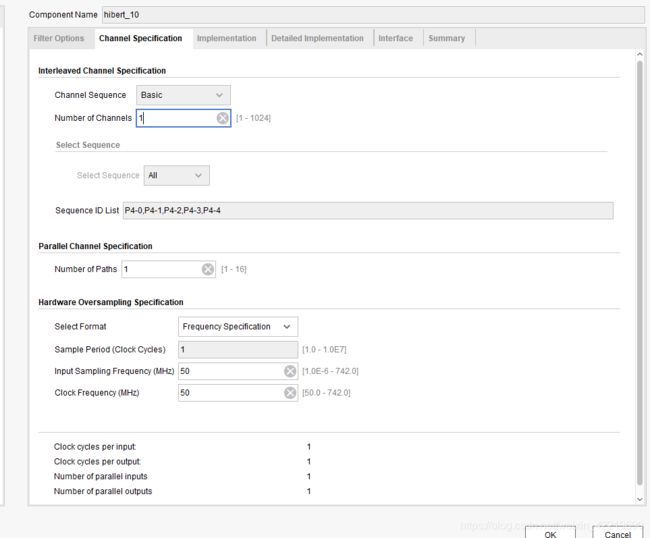The image size is (650, 538).
Task: Open the Select Format dropdown
Action: [x=238, y=327]
